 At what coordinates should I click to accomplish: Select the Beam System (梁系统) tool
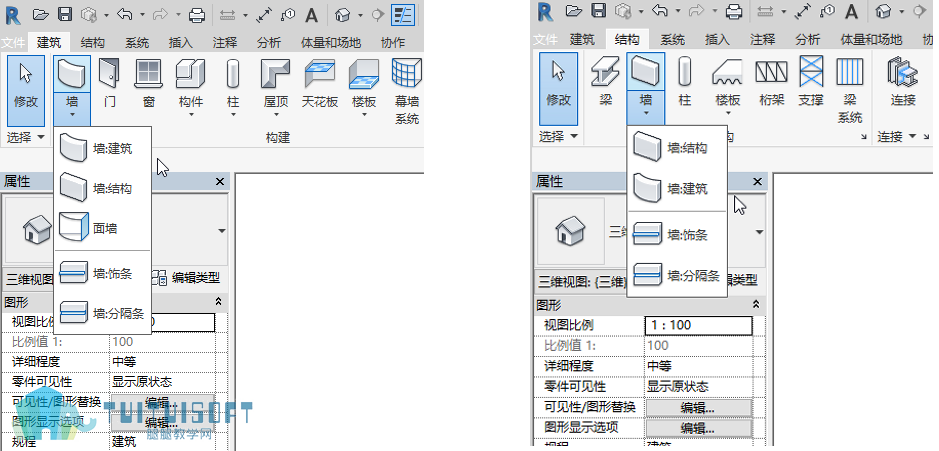(850, 90)
